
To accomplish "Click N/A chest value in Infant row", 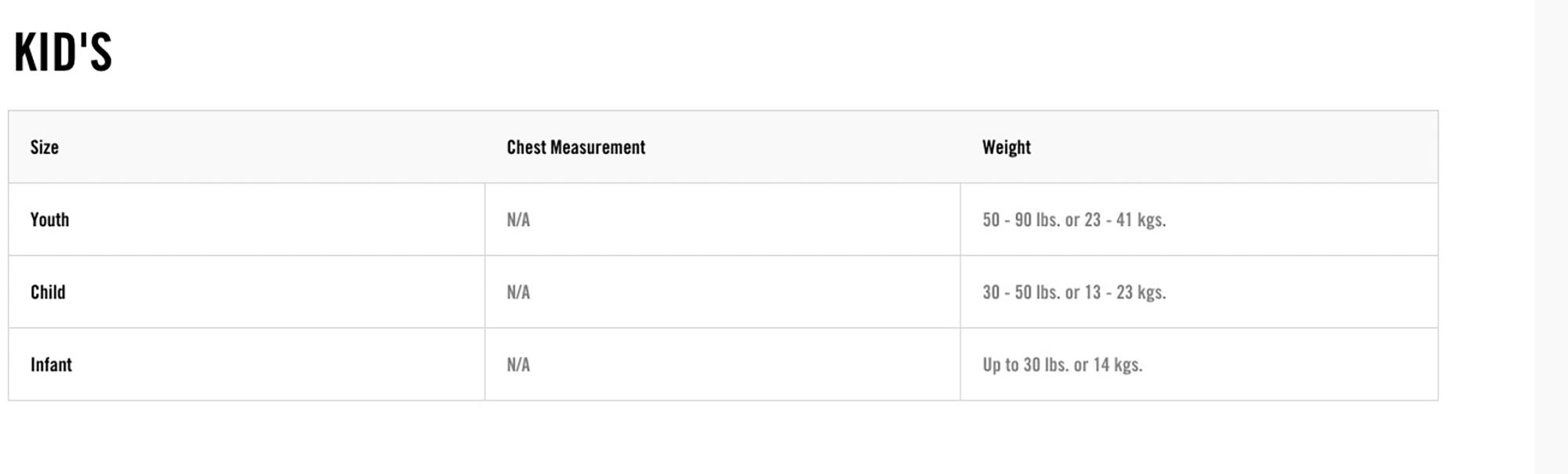I will click(x=518, y=365).
